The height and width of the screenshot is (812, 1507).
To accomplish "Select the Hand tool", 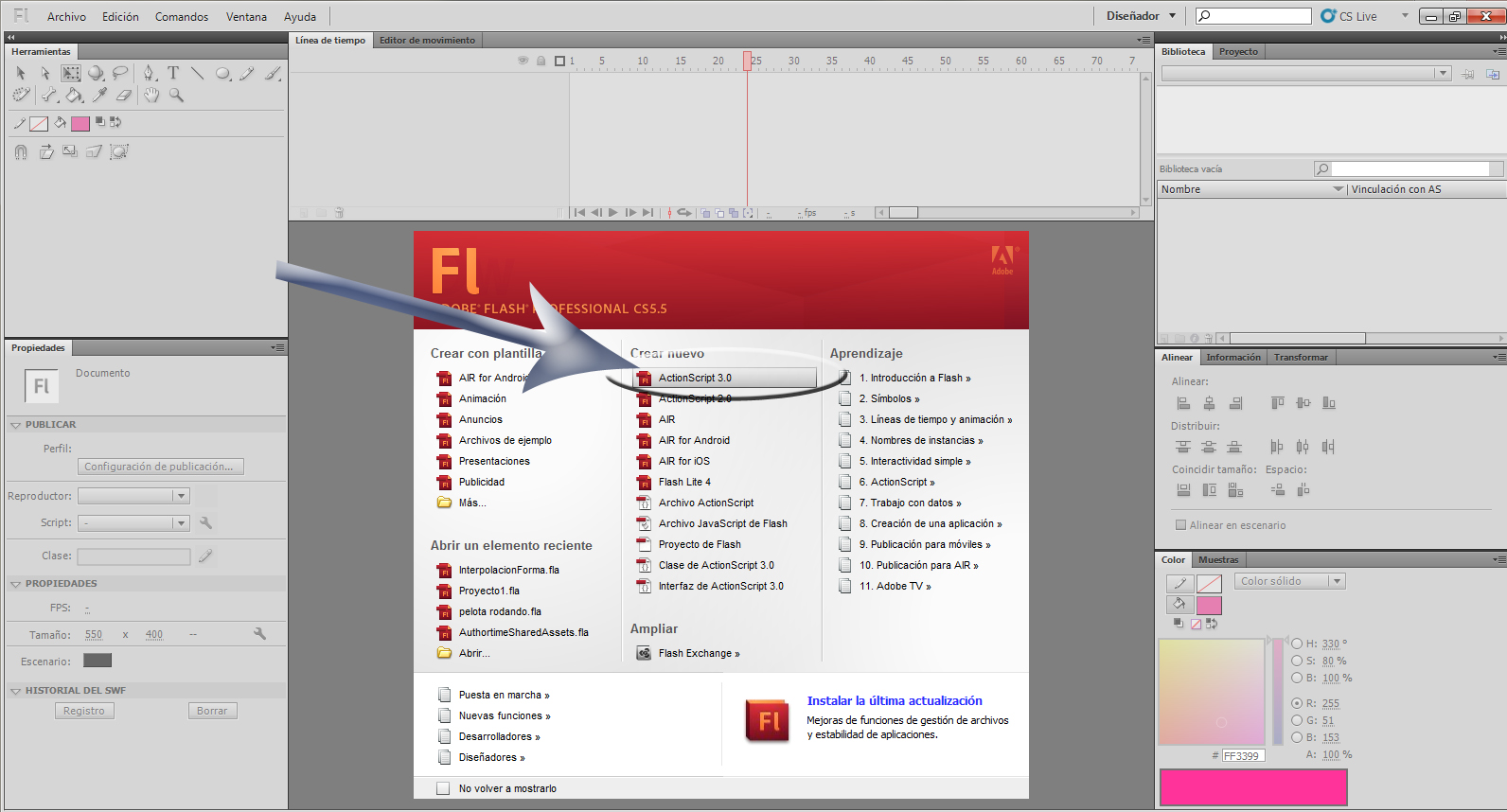I will [151, 95].
